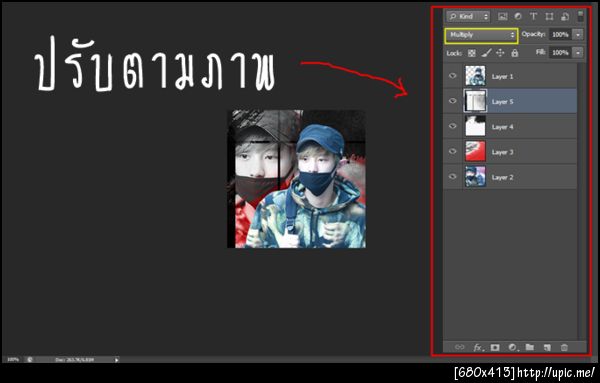The width and height of the screenshot is (600, 383).
Task: Filter layers by pixel layer icon
Action: 503,16
